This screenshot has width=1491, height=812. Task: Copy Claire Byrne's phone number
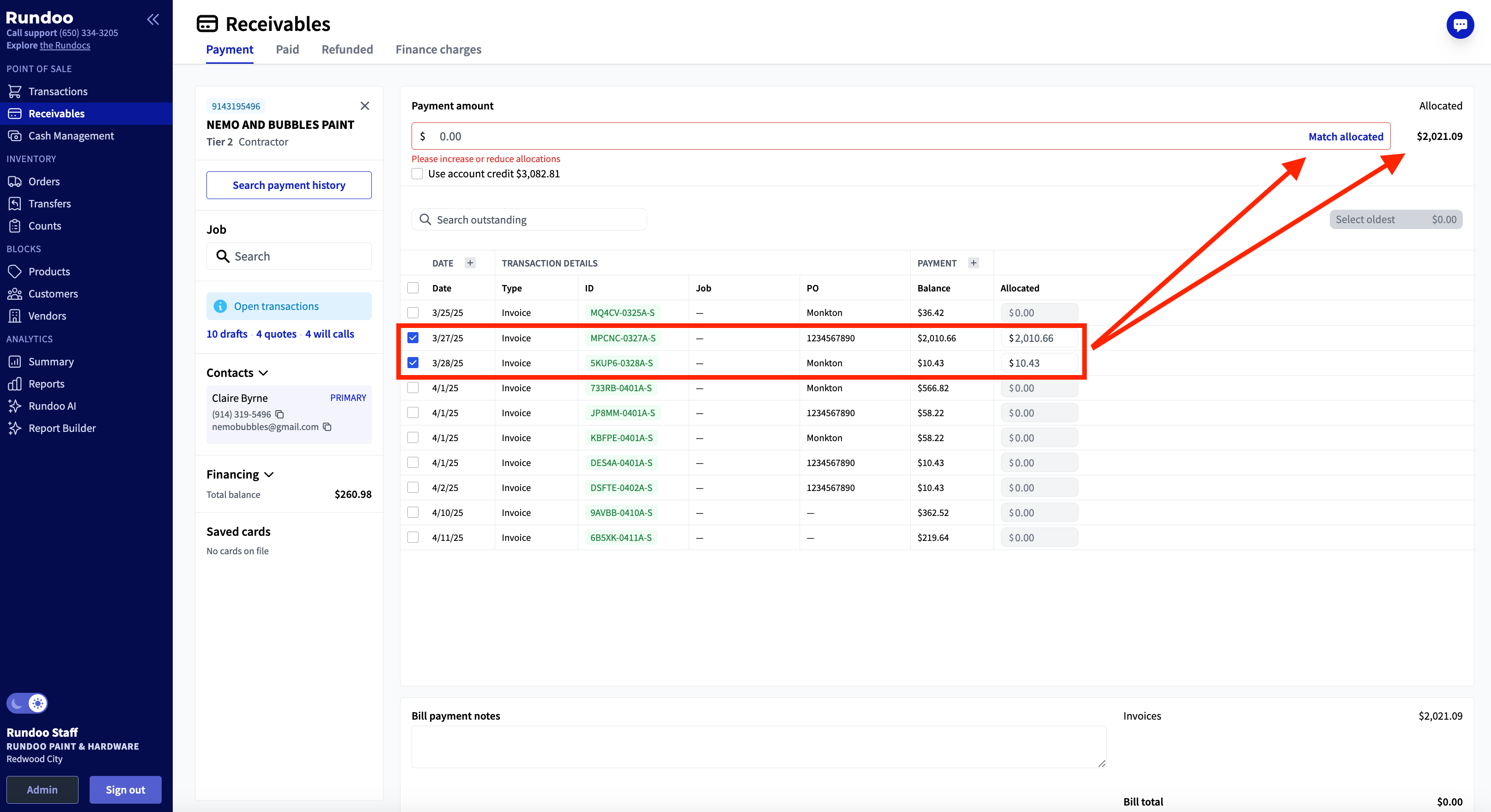[279, 414]
